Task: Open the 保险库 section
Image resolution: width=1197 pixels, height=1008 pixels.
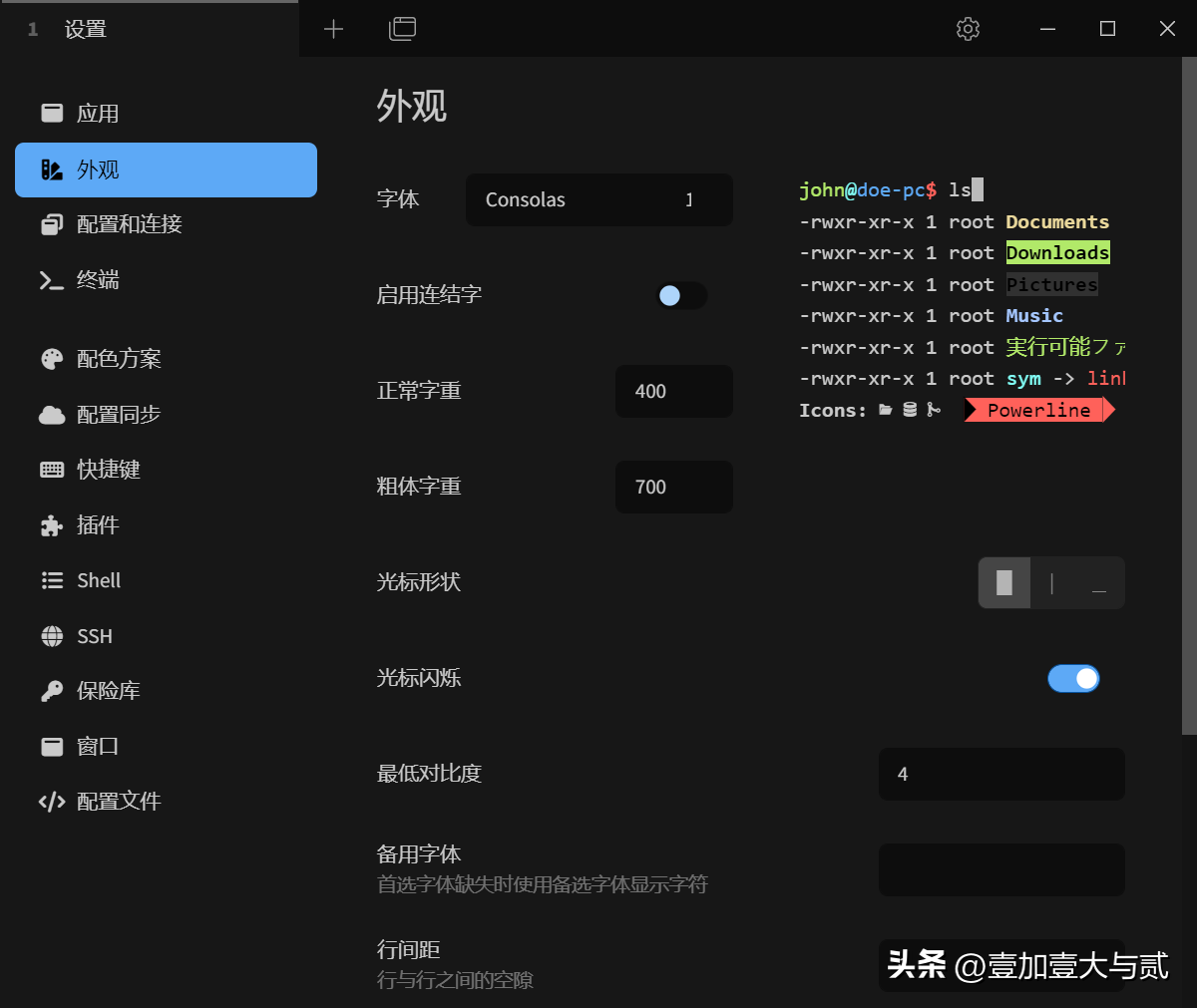Action: [166, 691]
